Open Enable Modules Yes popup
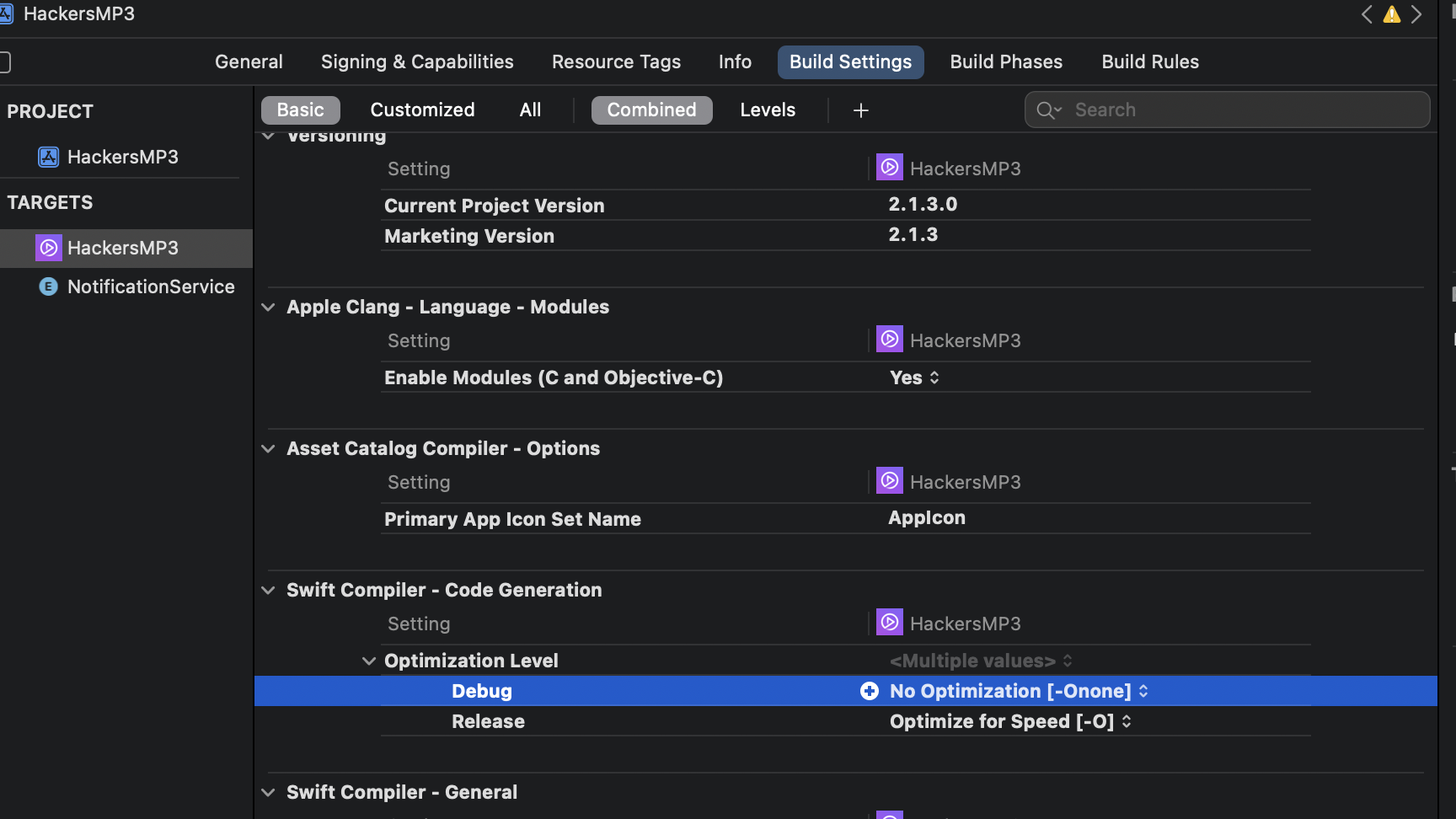The width and height of the screenshot is (1456, 819). pyautogui.click(x=914, y=378)
